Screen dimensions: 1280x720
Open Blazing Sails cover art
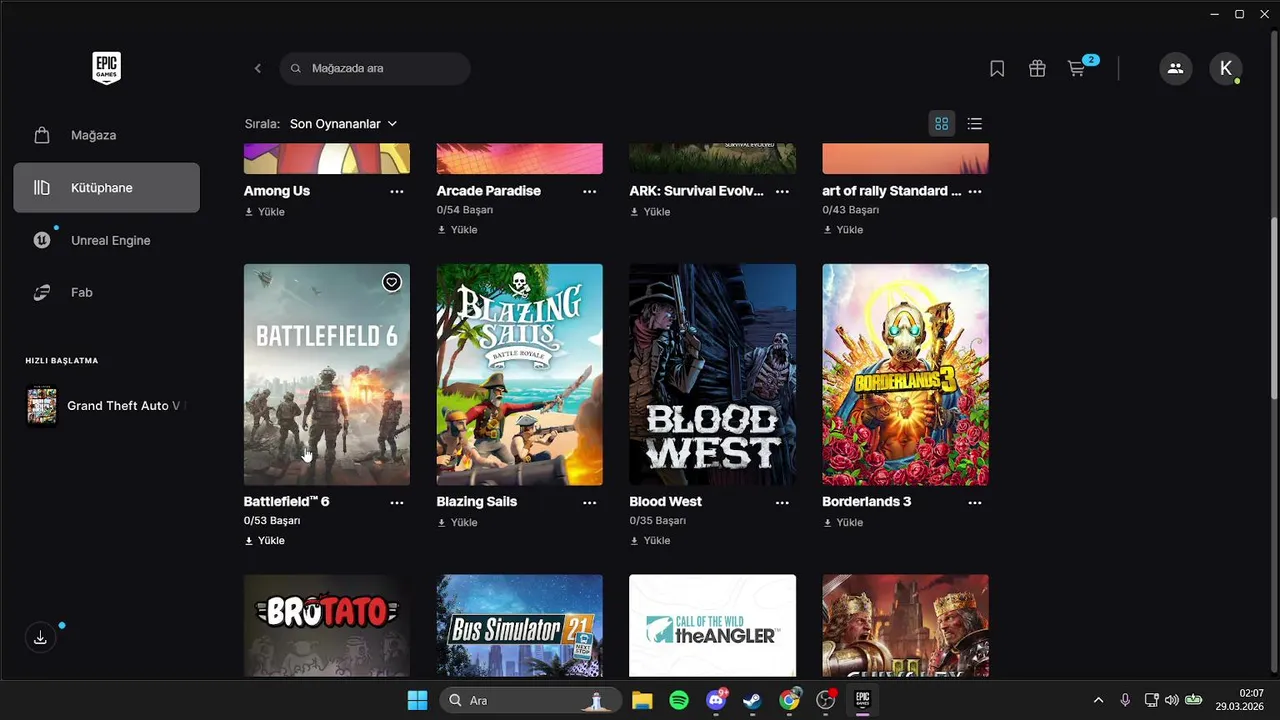(x=520, y=374)
